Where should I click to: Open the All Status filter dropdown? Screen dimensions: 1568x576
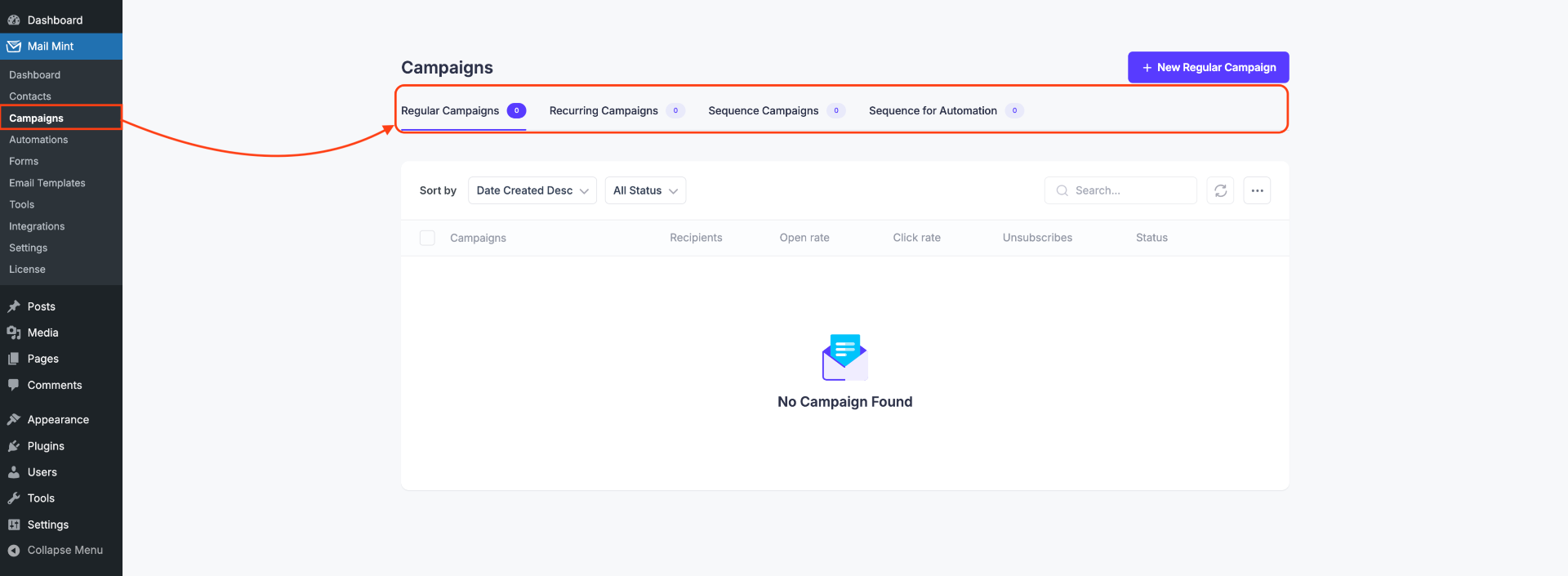pos(645,190)
